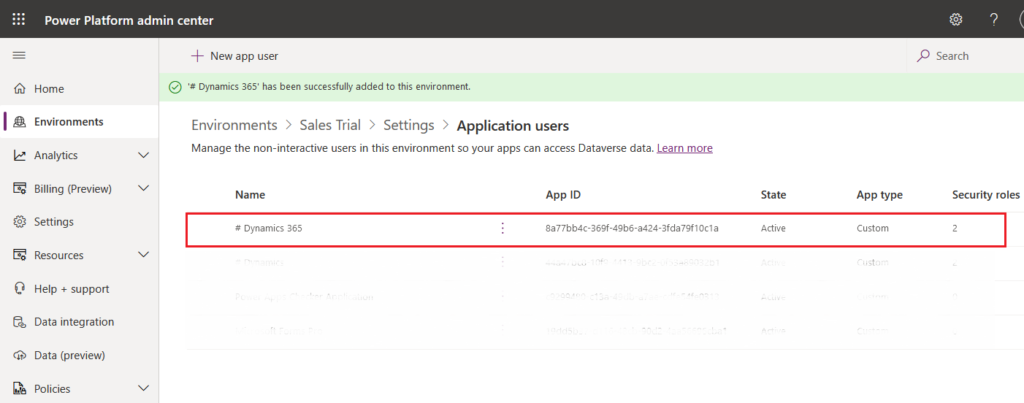Click the Policies icon in sidebar
This screenshot has width=1024, height=403.
coord(20,389)
